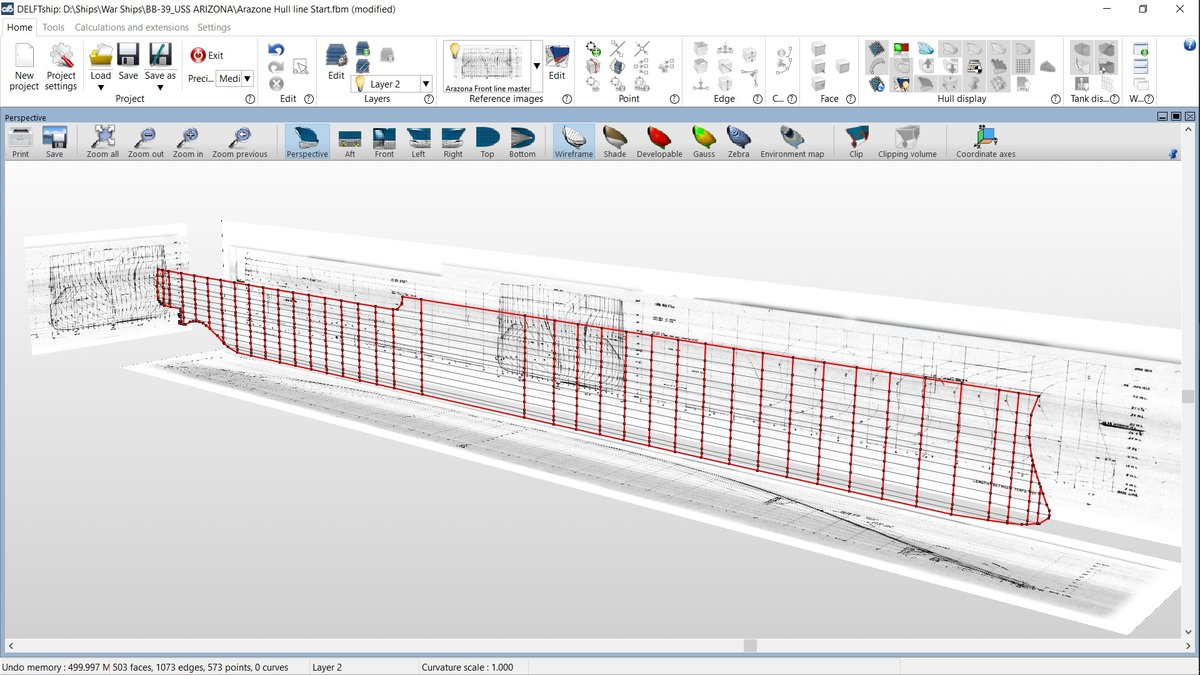Toggle the Wireframe display mode
Viewport: 1200px width, 675px height.
point(574,142)
